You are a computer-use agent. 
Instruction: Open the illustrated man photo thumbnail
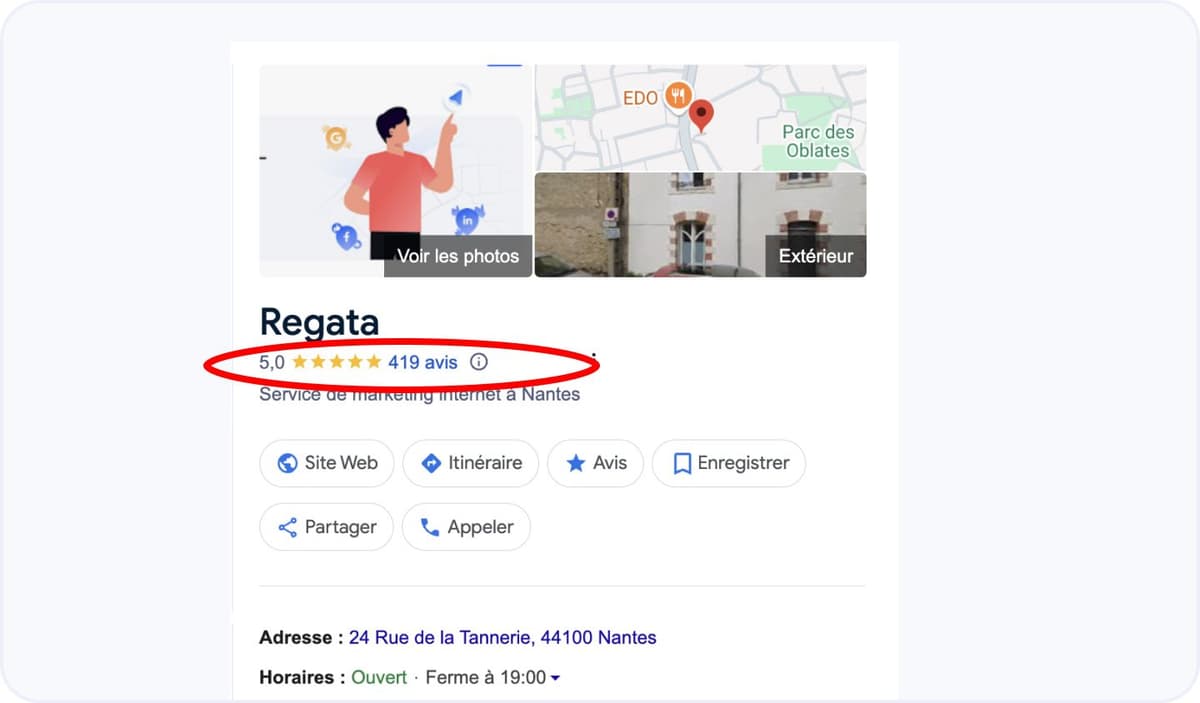tap(395, 170)
